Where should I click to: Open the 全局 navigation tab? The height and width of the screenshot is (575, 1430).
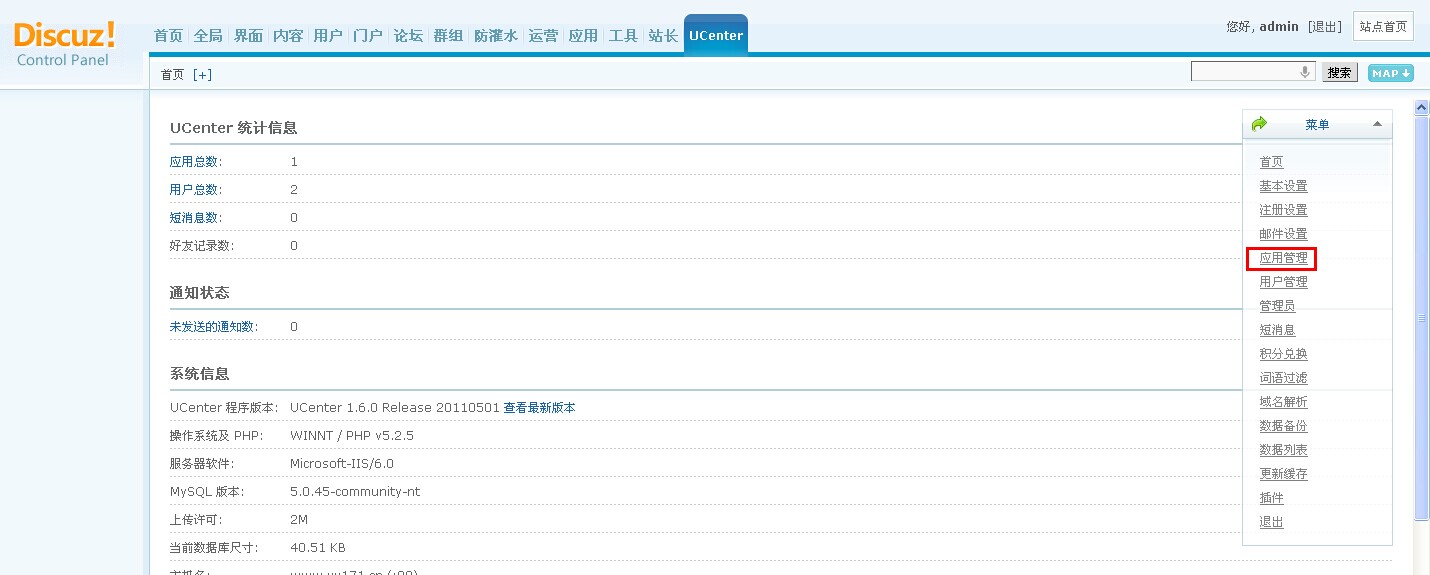pyautogui.click(x=208, y=36)
